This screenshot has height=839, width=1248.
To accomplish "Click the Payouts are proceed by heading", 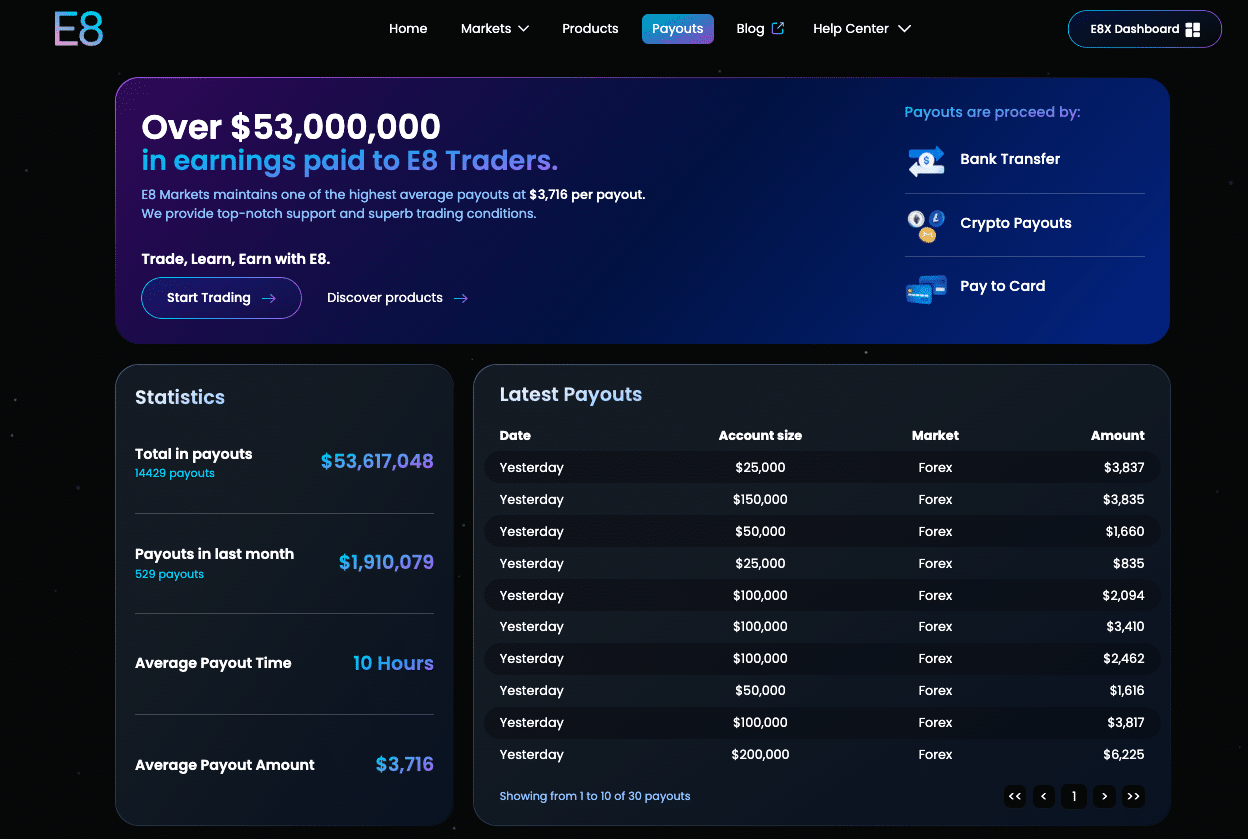I will tap(992, 112).
